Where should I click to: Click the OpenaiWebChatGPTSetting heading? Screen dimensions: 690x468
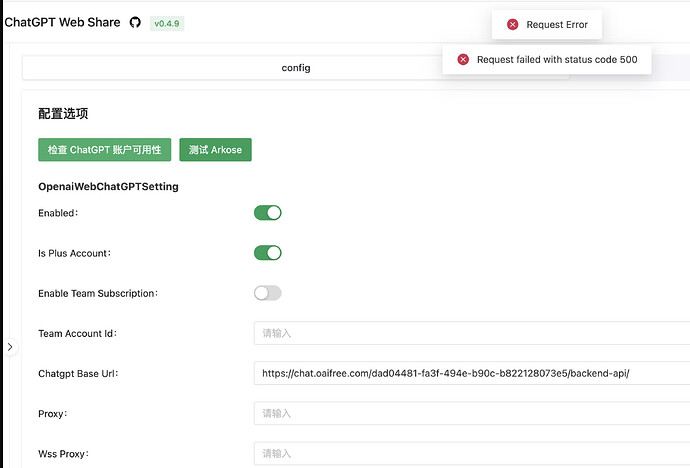click(108, 186)
